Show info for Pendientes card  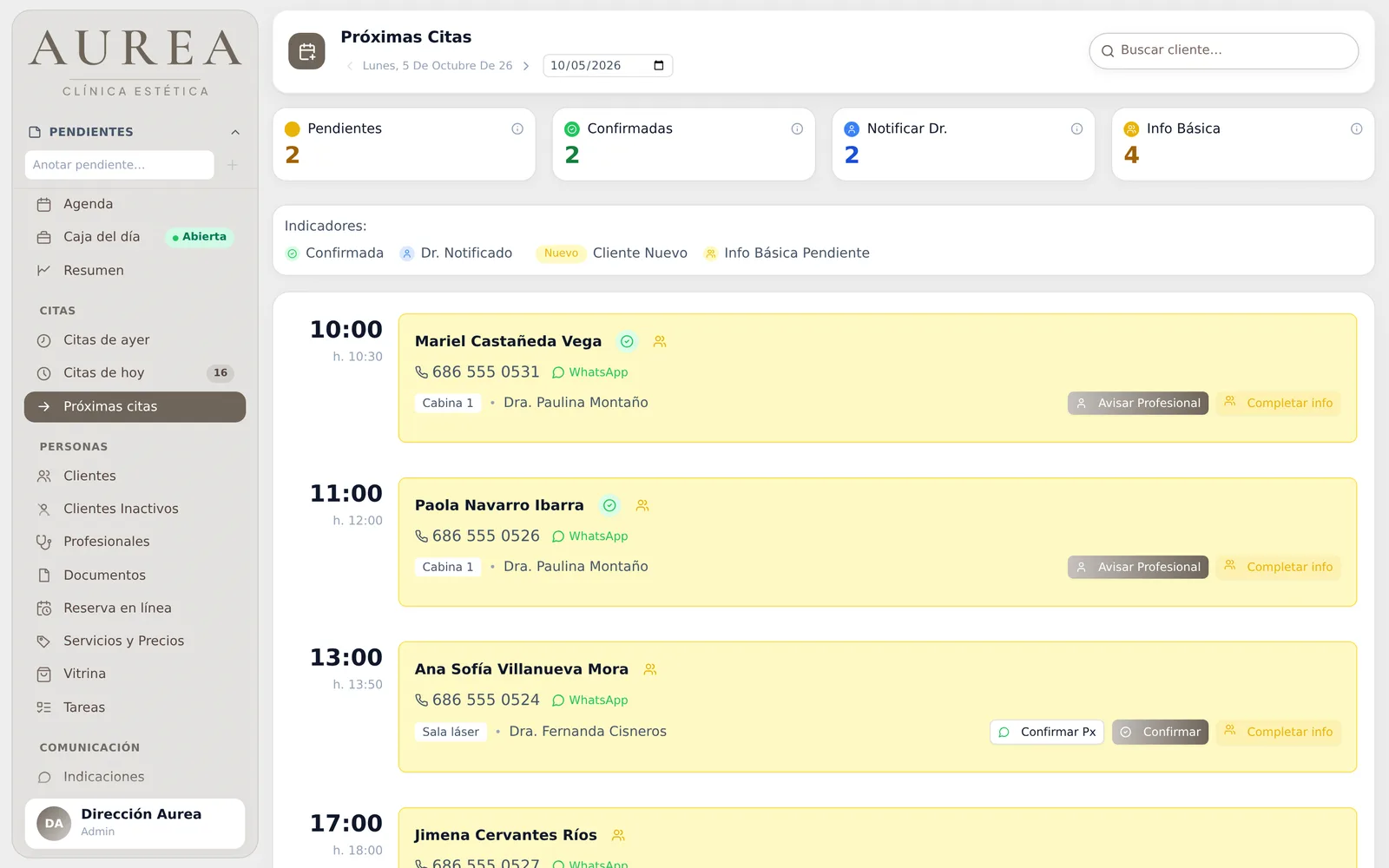point(517,128)
